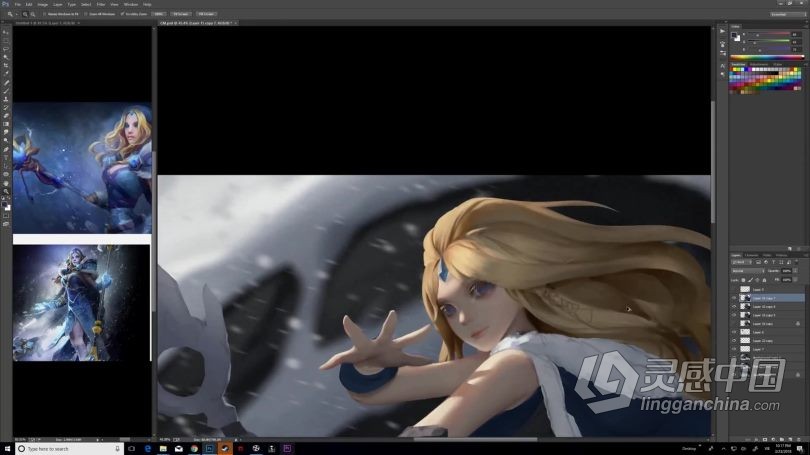Open Chrome from the taskbar
The height and width of the screenshot is (455, 810).
click(x=194, y=449)
